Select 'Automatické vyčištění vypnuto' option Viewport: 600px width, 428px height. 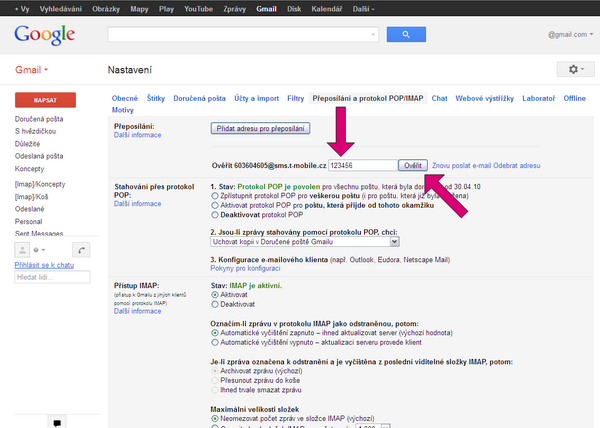point(215,343)
